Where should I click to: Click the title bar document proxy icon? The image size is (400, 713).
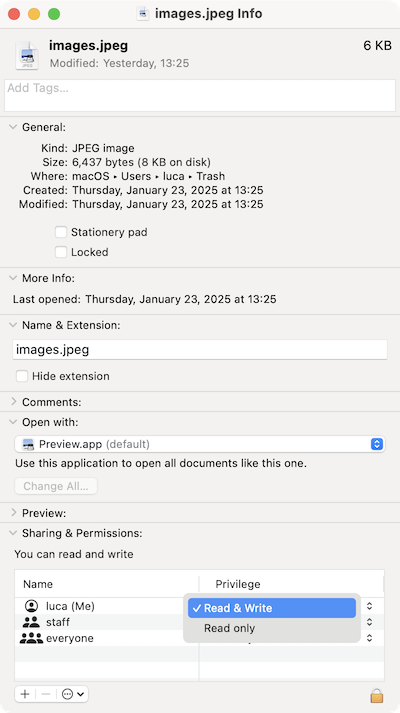click(x=143, y=14)
